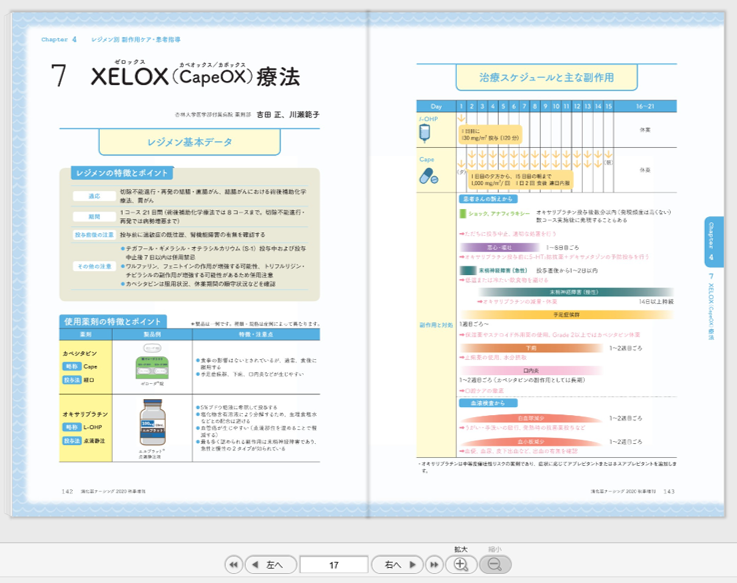
Task: Click author names 吉田 正、川瀬範子
Action: point(288,114)
